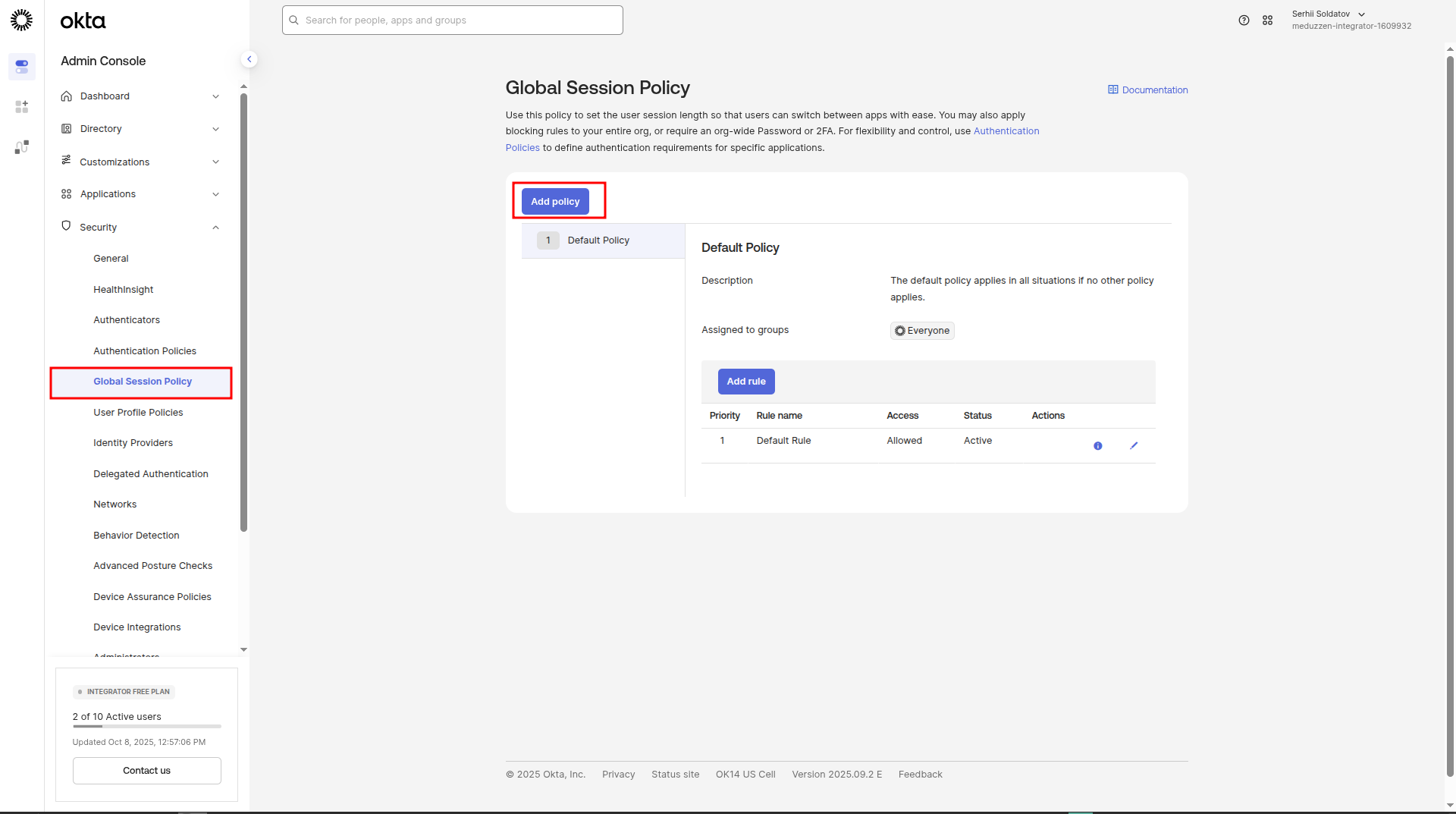Click the search magnifier icon
This screenshot has width=1456, height=814.
click(294, 20)
